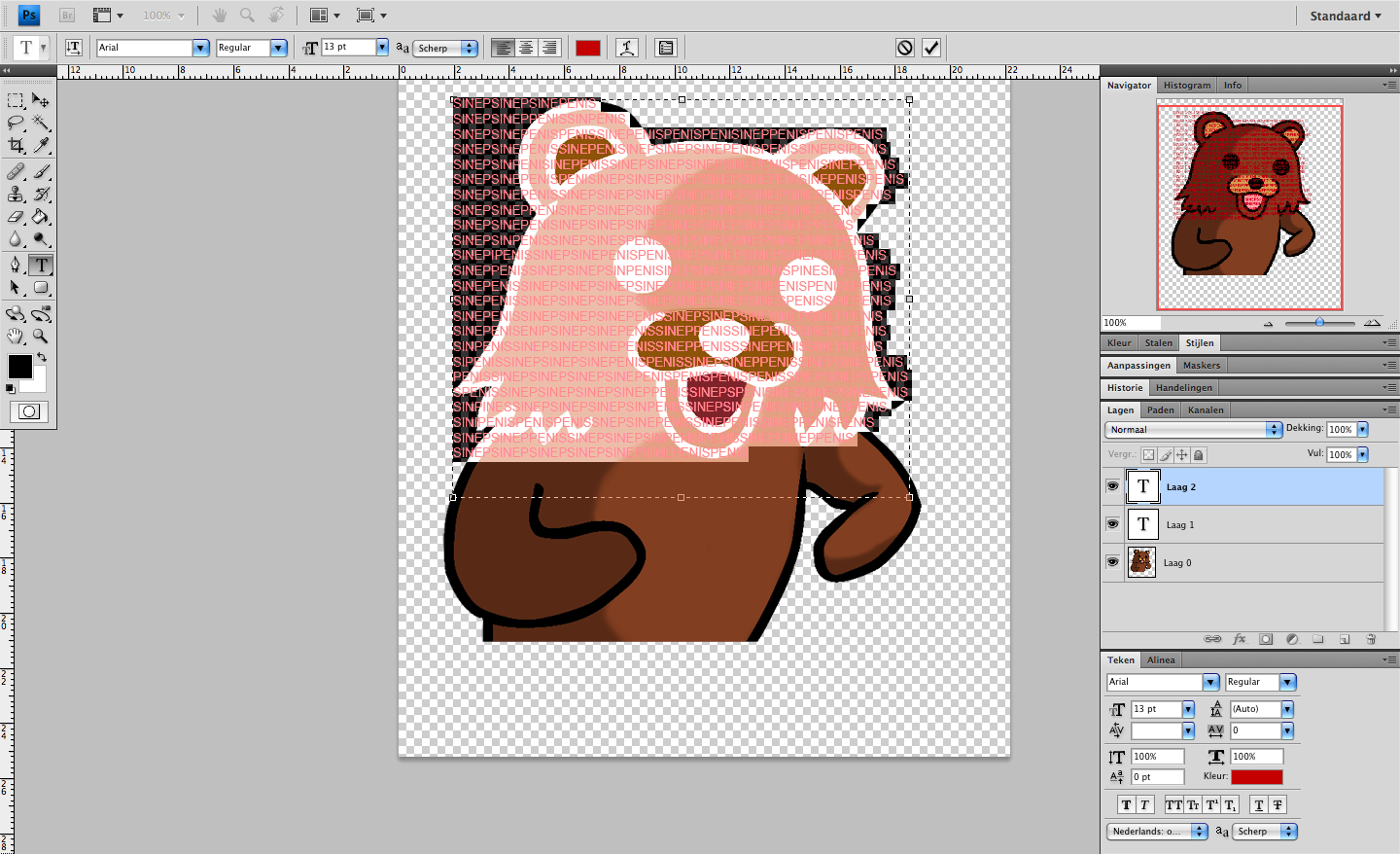
Task: Pick the Paint Bucket tool
Action: point(41,217)
